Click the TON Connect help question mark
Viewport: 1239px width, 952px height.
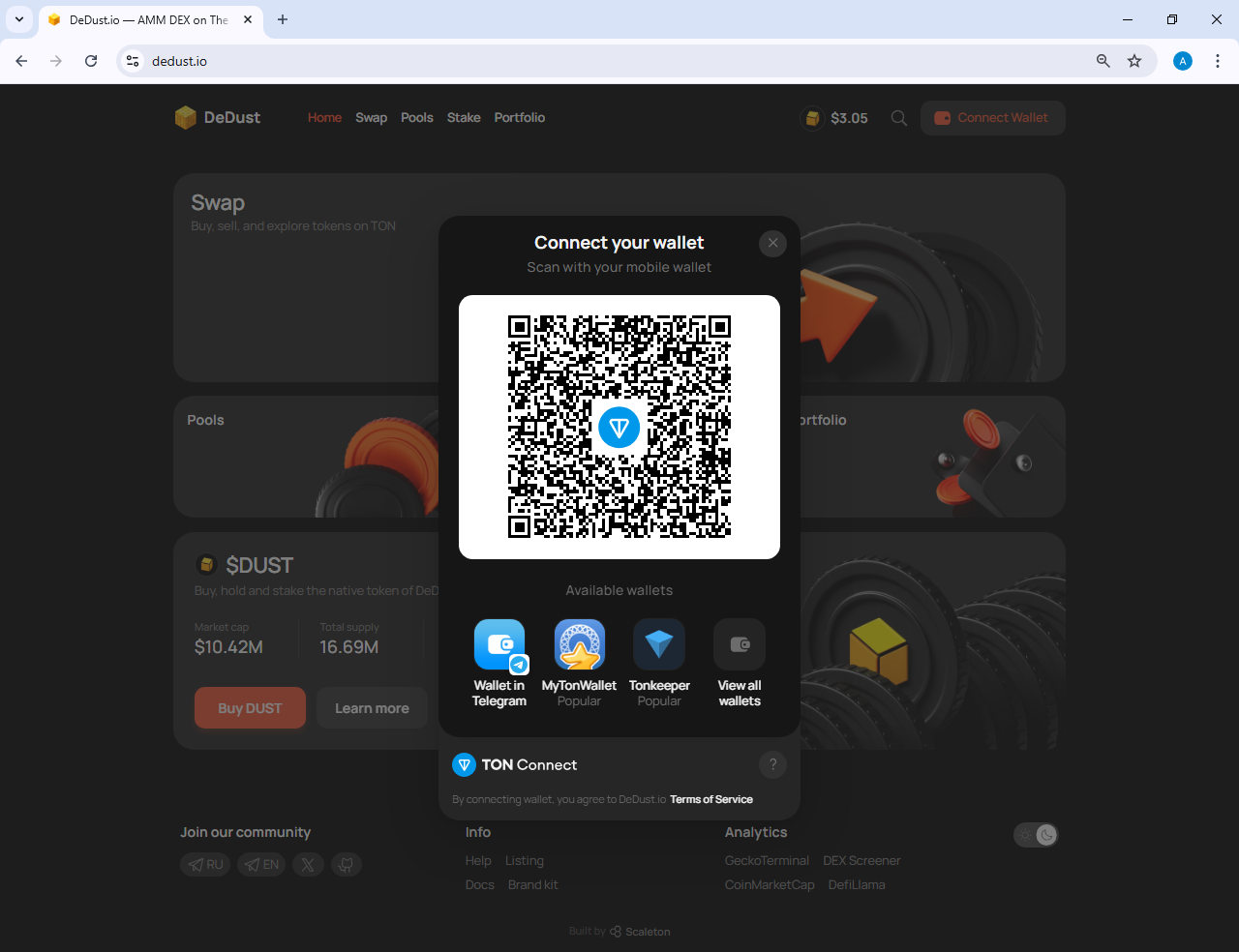tap(772, 764)
